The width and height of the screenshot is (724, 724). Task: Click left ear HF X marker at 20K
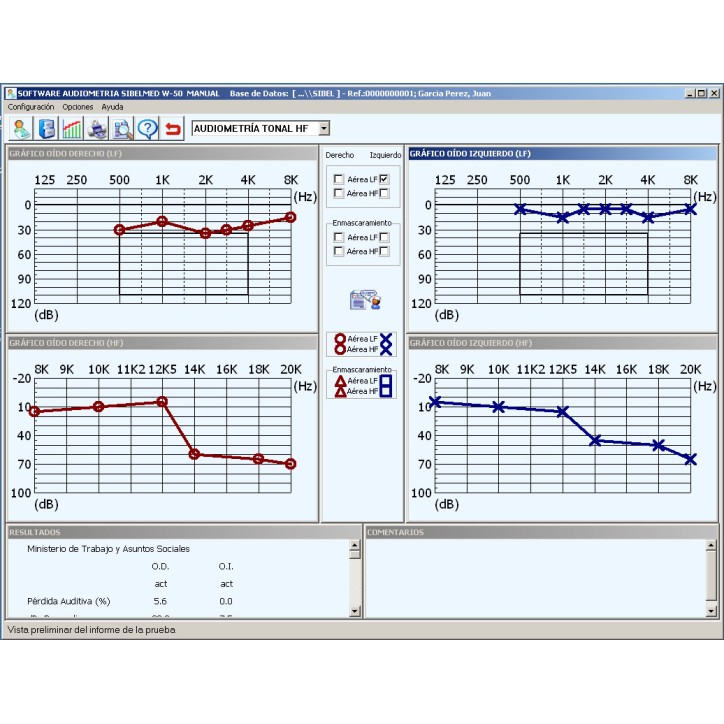tap(691, 459)
